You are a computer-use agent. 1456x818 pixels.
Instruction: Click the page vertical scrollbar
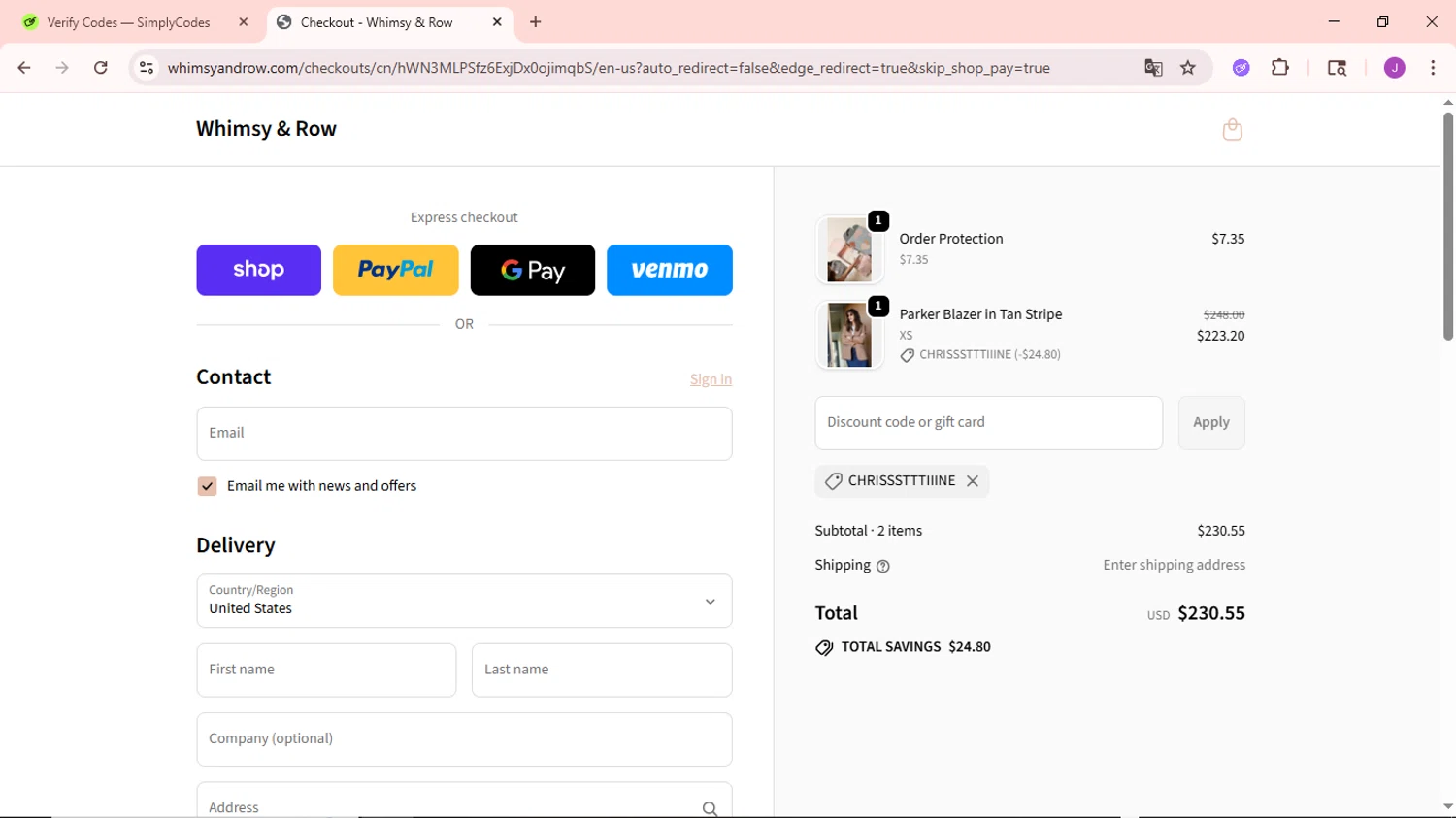1447,226
